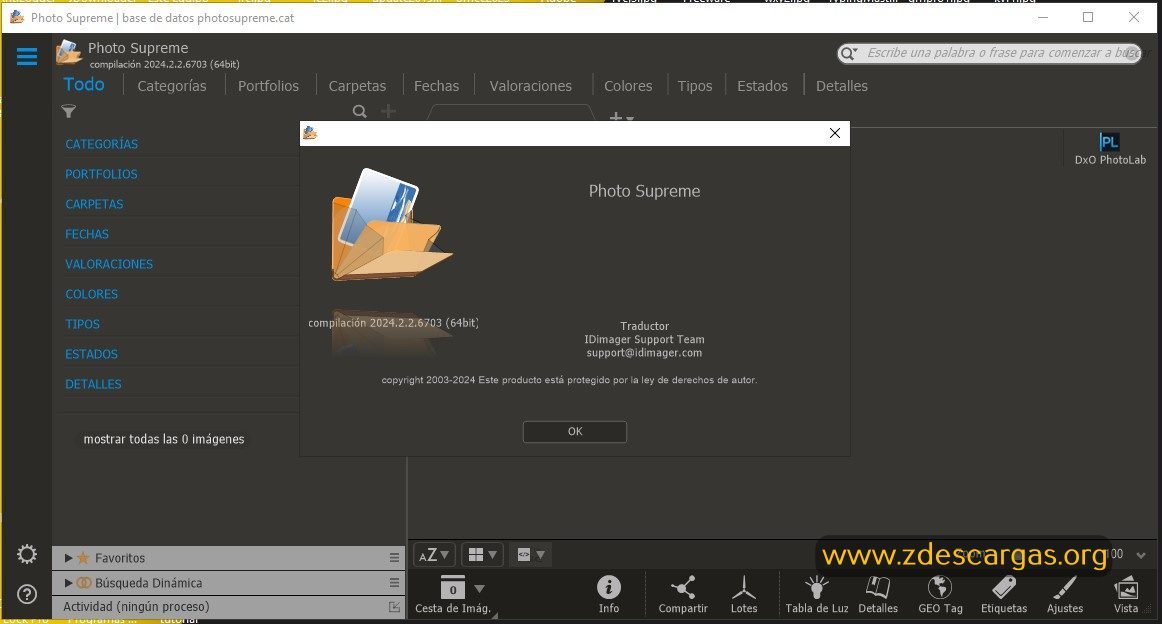Image resolution: width=1162 pixels, height=624 pixels.
Task: Click the Photo Supreme logo in header
Action: [x=69, y=53]
